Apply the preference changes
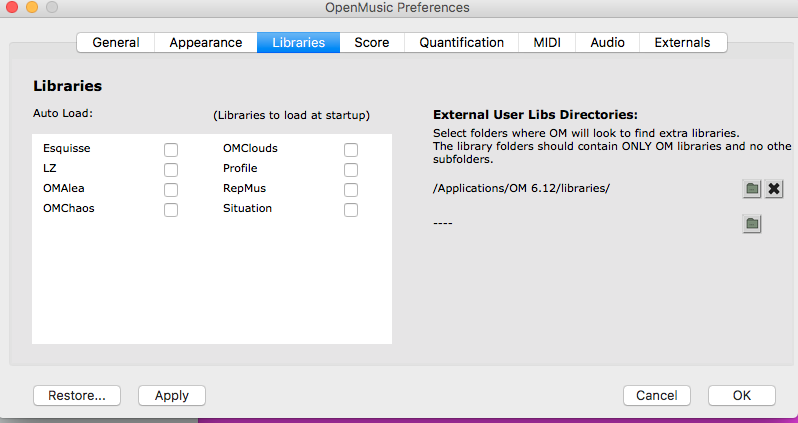Viewport: 798px width, 423px height. click(172, 396)
